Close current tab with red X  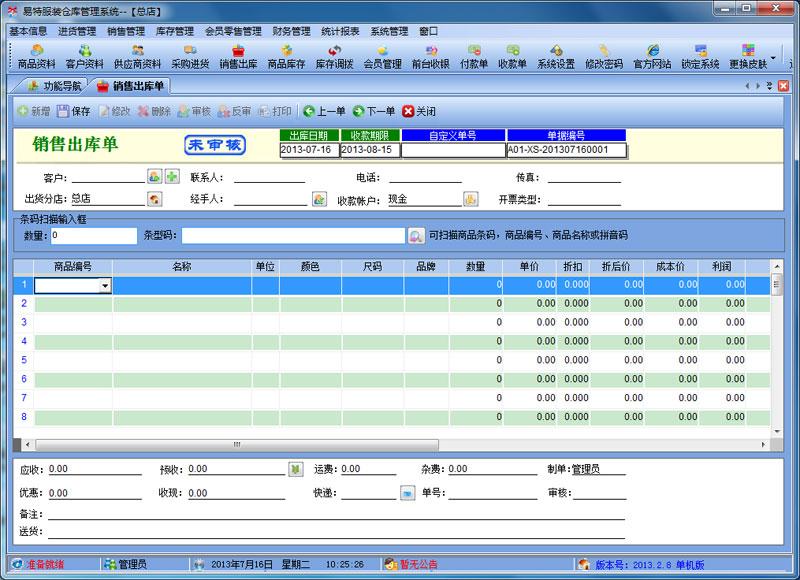[x=784, y=86]
